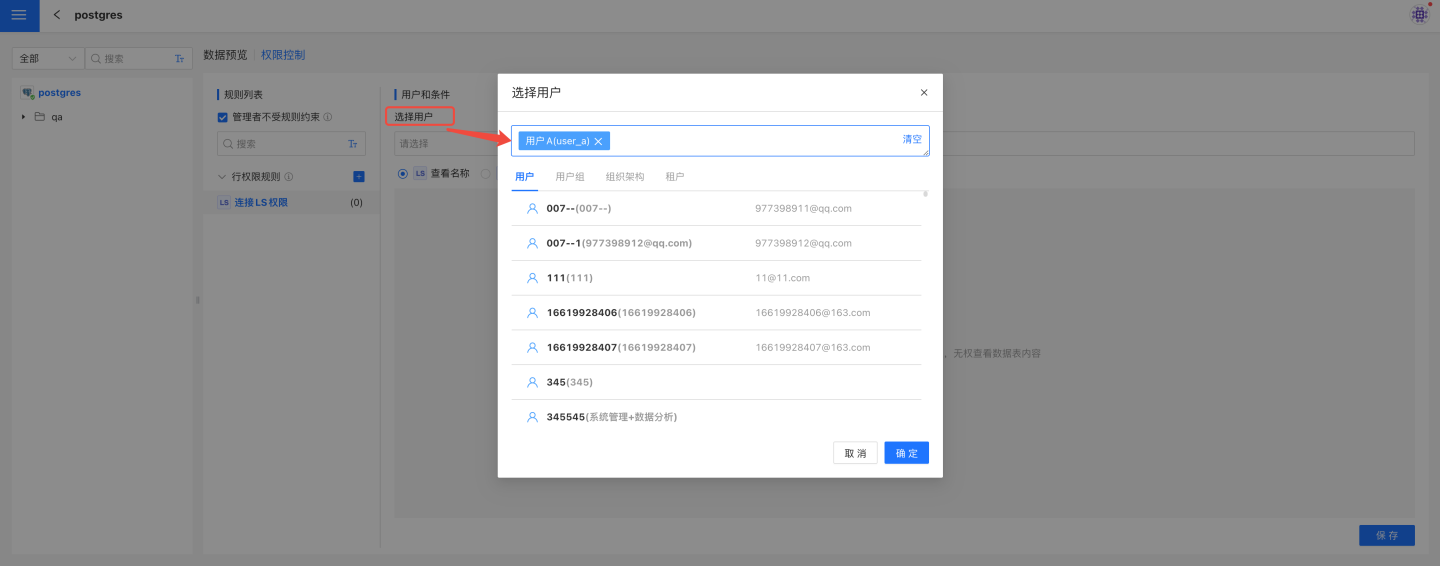Select the 查看名称 radio button
The image size is (1440, 566).
pyautogui.click(x=403, y=173)
